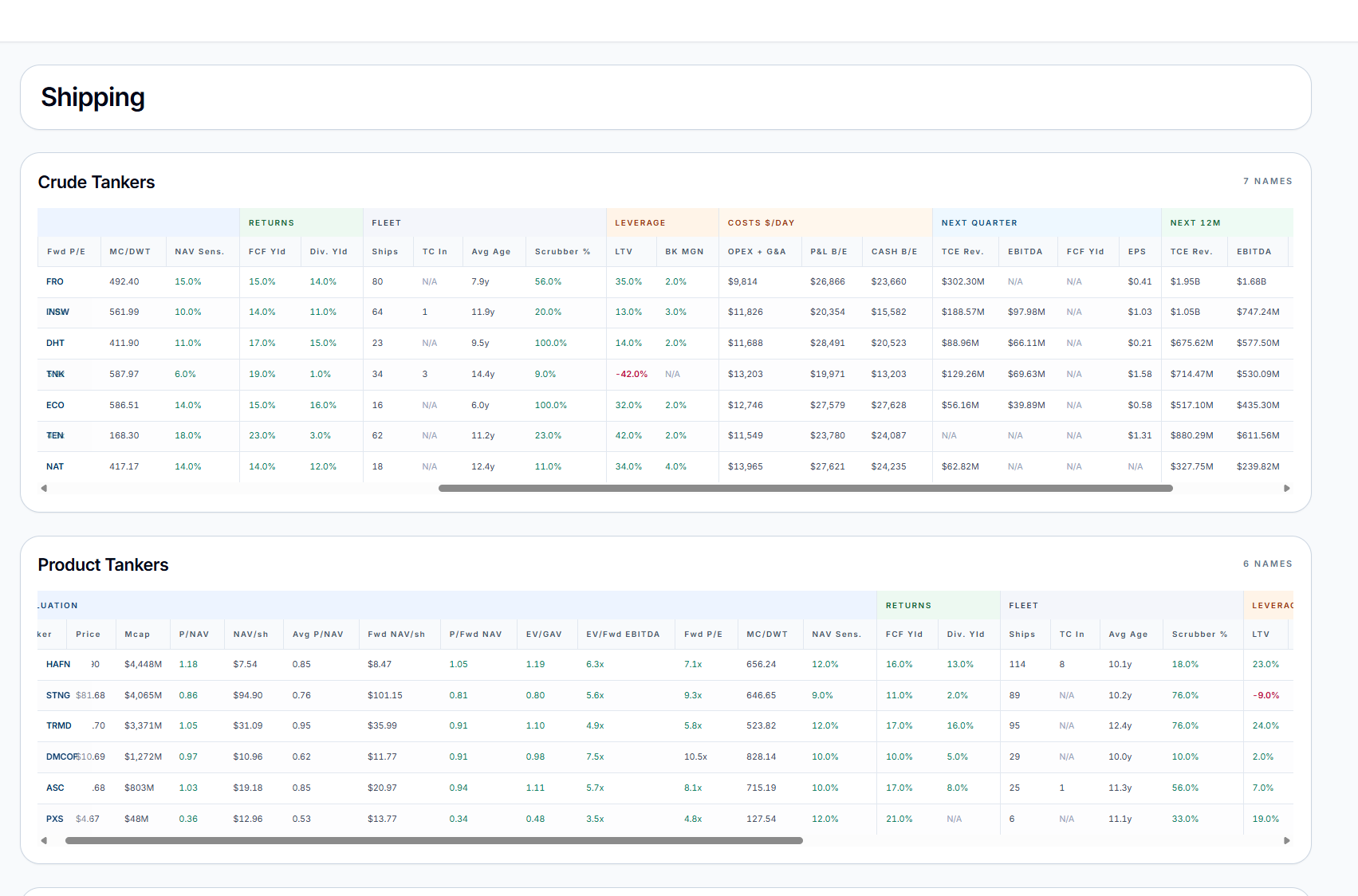Click TRMD's EV/Fwd EBITDA value 4.9x
The image size is (1358, 896).
(595, 725)
